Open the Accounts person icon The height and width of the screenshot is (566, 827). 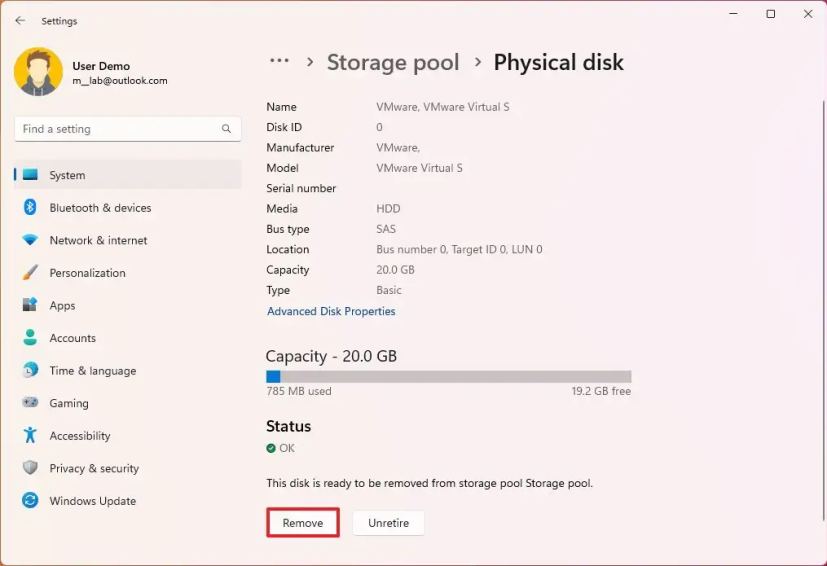(x=30, y=338)
